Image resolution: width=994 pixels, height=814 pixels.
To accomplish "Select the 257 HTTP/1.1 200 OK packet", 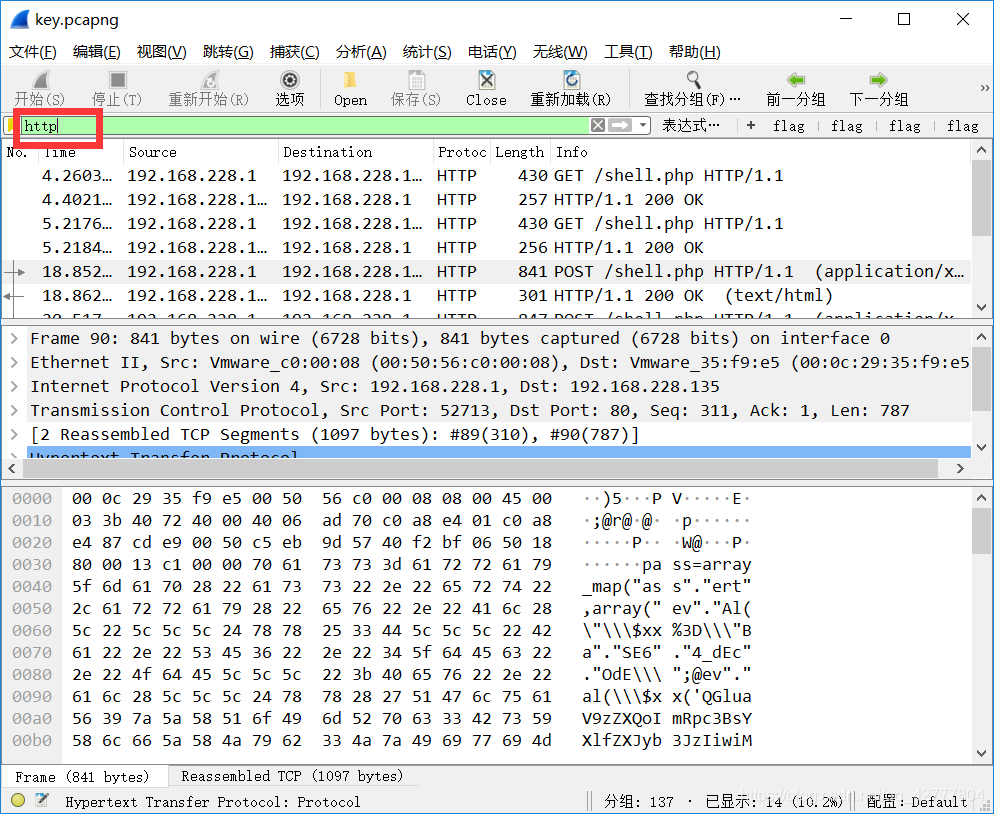I will [x=486, y=200].
